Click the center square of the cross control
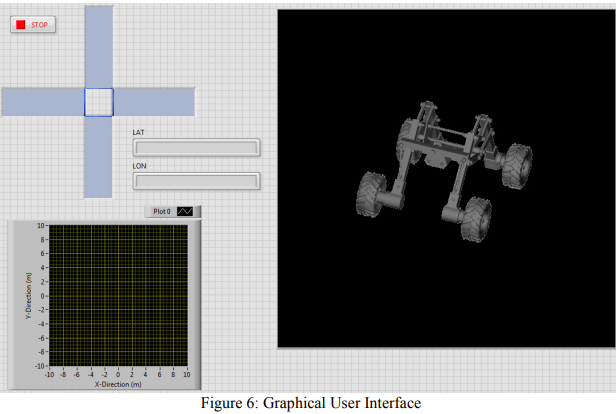This screenshot has width=616, height=414. coord(99,102)
